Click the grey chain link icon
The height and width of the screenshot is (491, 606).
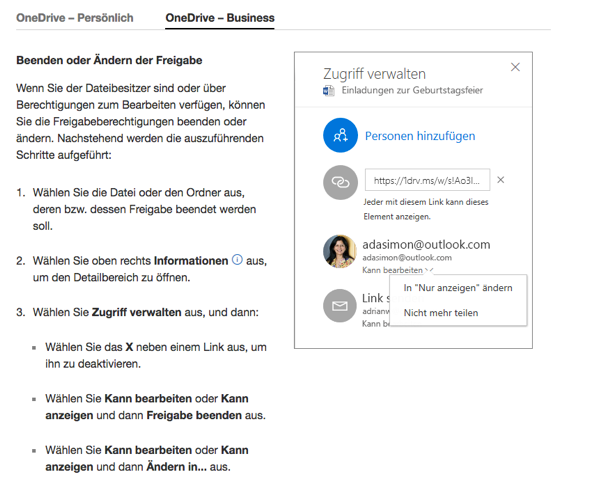(340, 182)
